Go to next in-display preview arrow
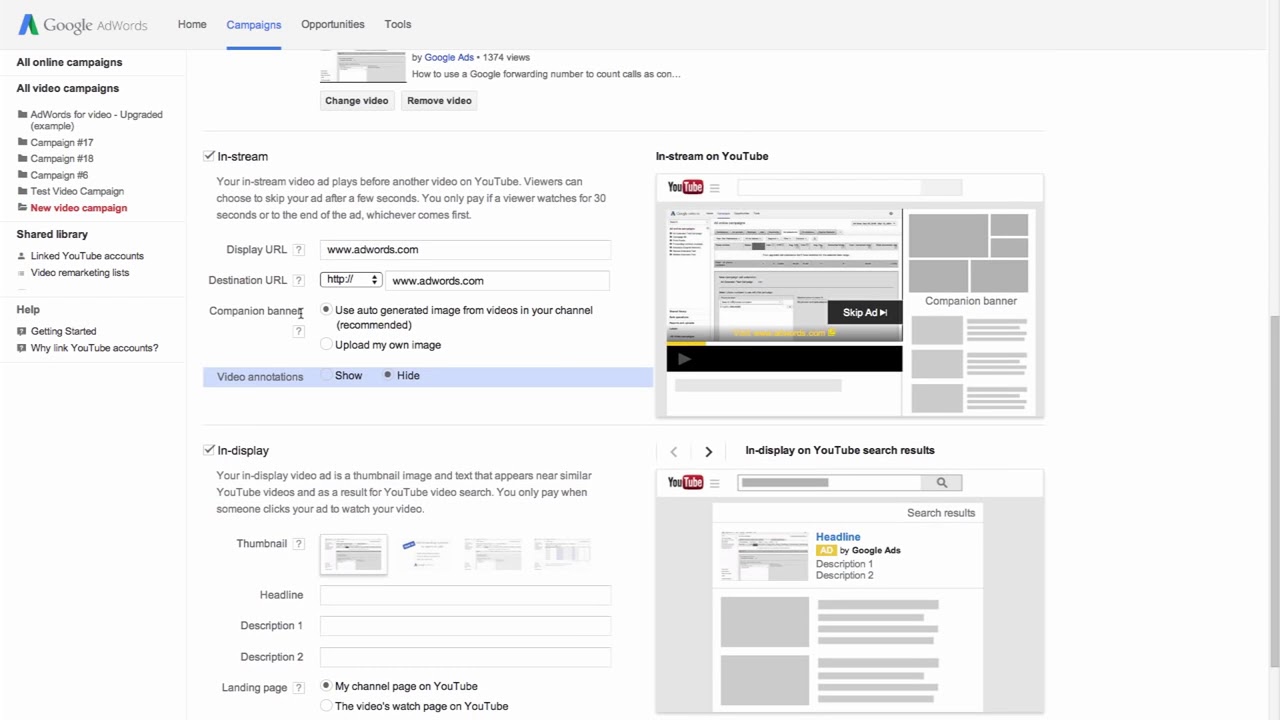1280x720 pixels. point(709,452)
